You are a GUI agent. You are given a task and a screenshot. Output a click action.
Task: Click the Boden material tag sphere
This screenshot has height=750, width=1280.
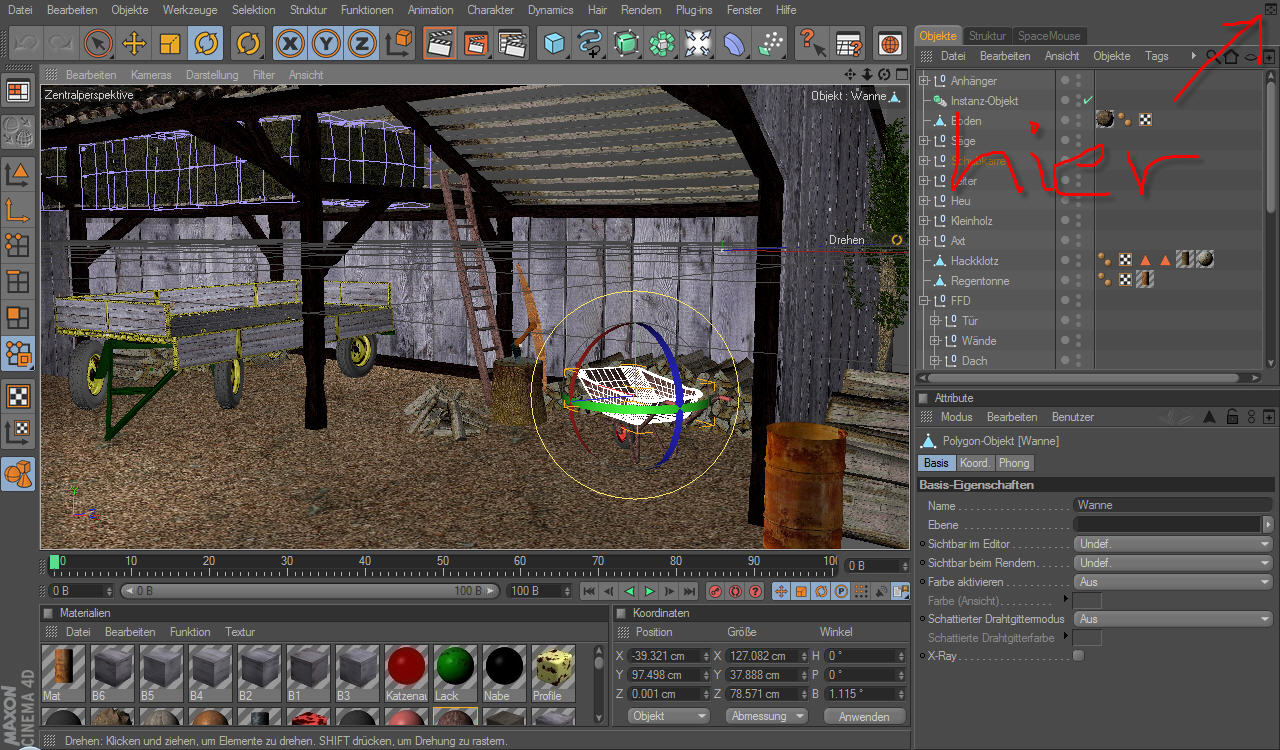coord(1105,120)
